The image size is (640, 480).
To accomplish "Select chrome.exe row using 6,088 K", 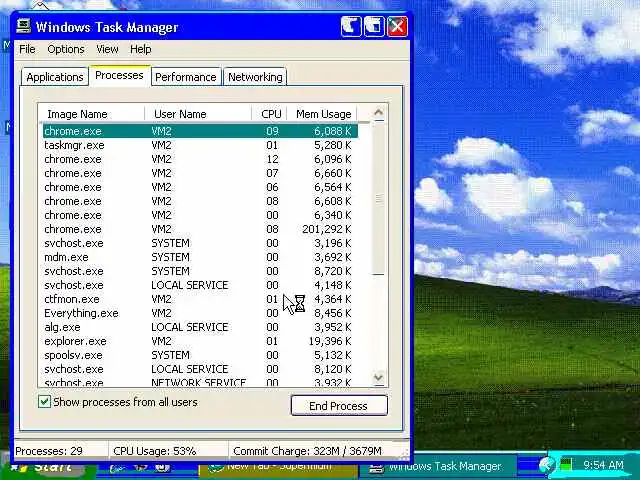I will tap(200, 131).
